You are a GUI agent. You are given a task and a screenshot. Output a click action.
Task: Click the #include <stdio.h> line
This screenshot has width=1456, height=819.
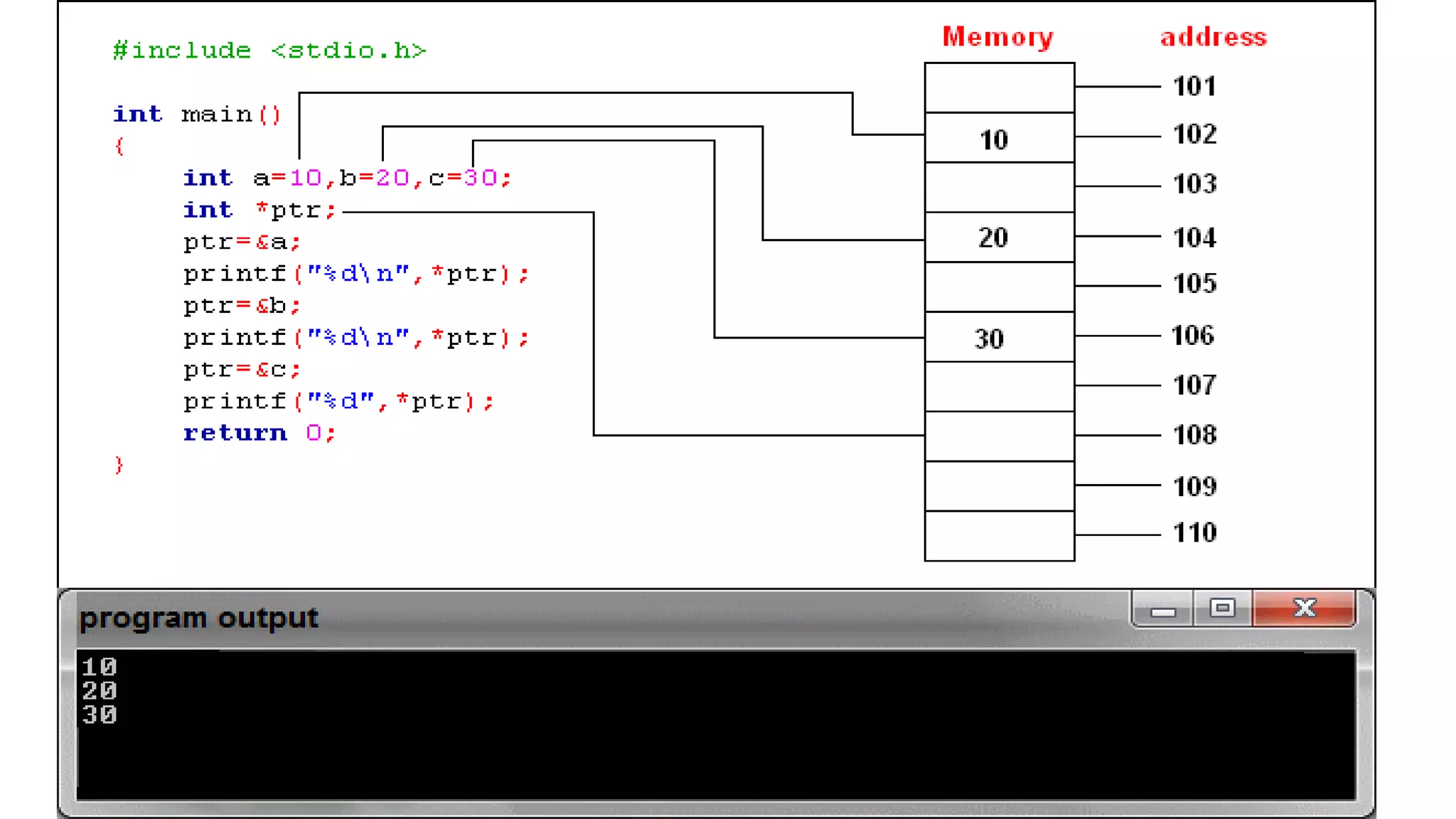tap(269, 50)
